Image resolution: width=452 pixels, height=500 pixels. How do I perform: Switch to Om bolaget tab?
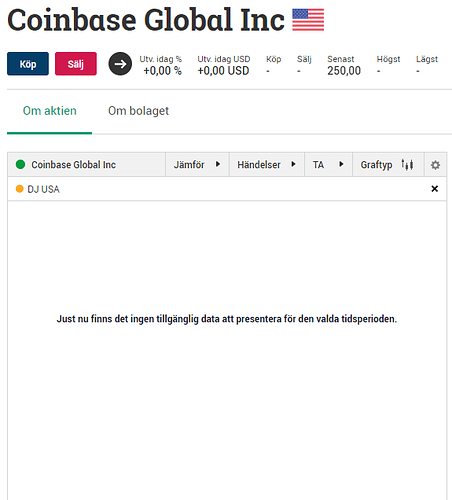pos(138,111)
